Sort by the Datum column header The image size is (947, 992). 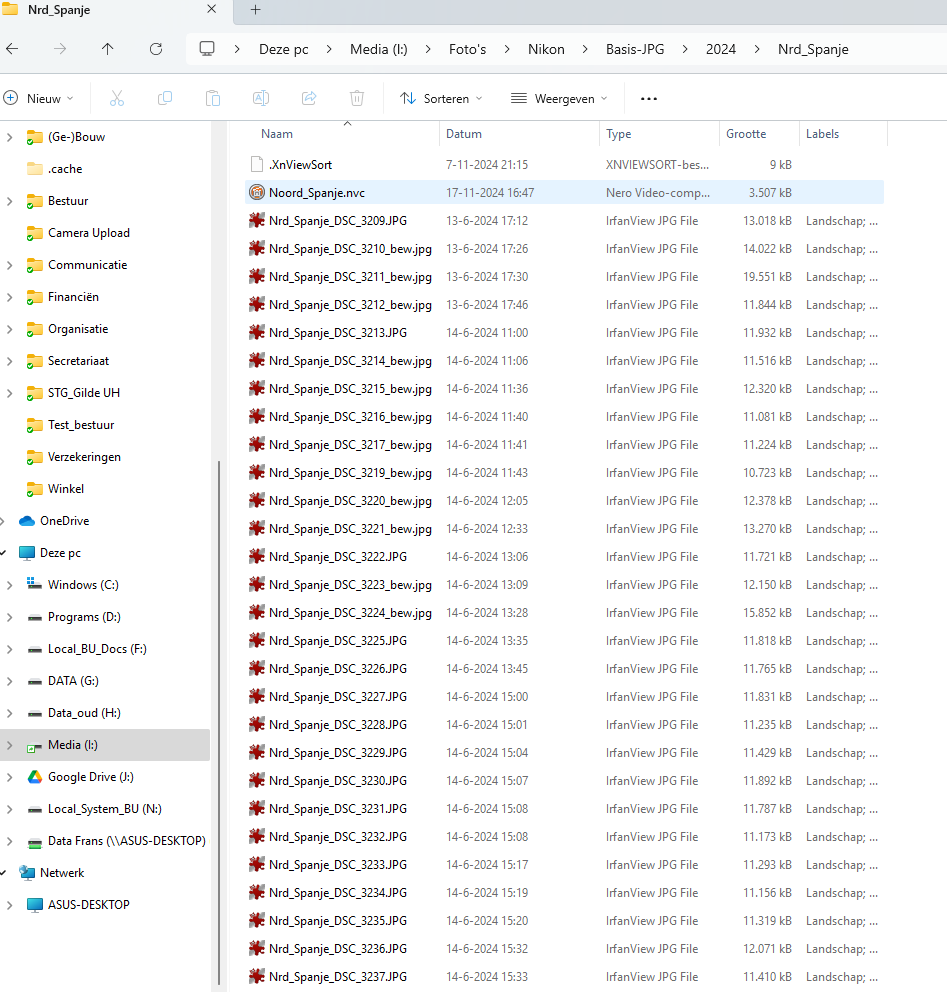(464, 134)
